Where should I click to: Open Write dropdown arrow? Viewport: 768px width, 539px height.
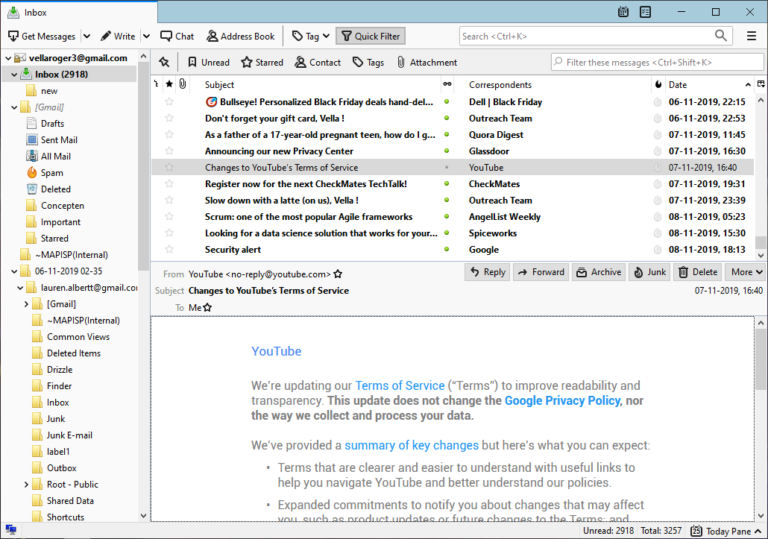tap(146, 36)
